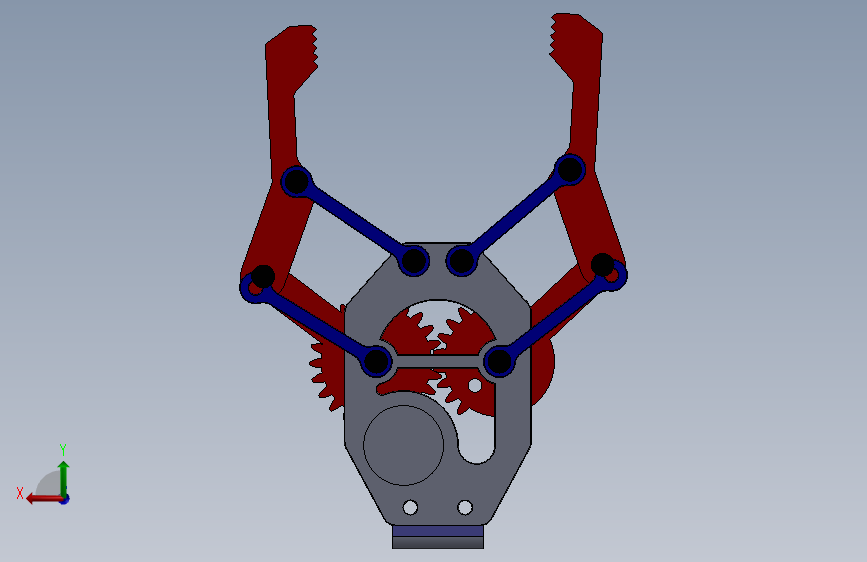Click the green Y axis arrow of the triad
867x562 pixels.
64,478
